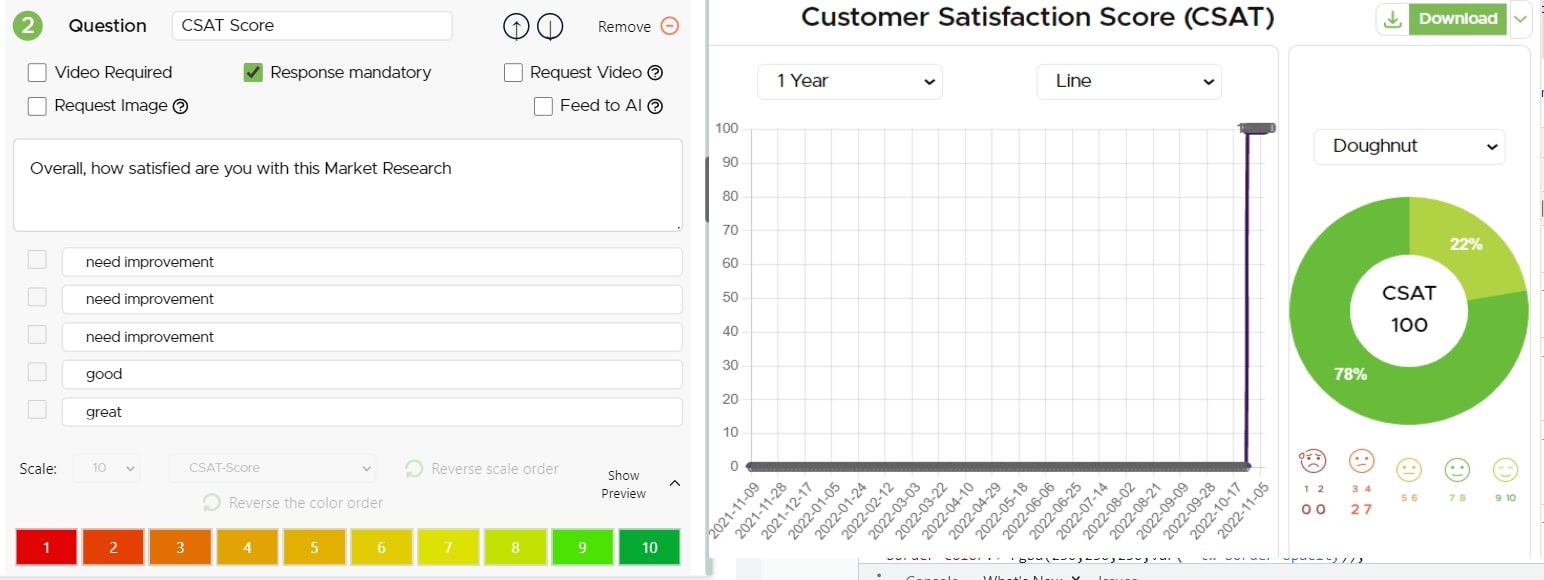This screenshot has height=580, width=1544.
Task: Click the move question down arrow icon
Action: [549, 27]
